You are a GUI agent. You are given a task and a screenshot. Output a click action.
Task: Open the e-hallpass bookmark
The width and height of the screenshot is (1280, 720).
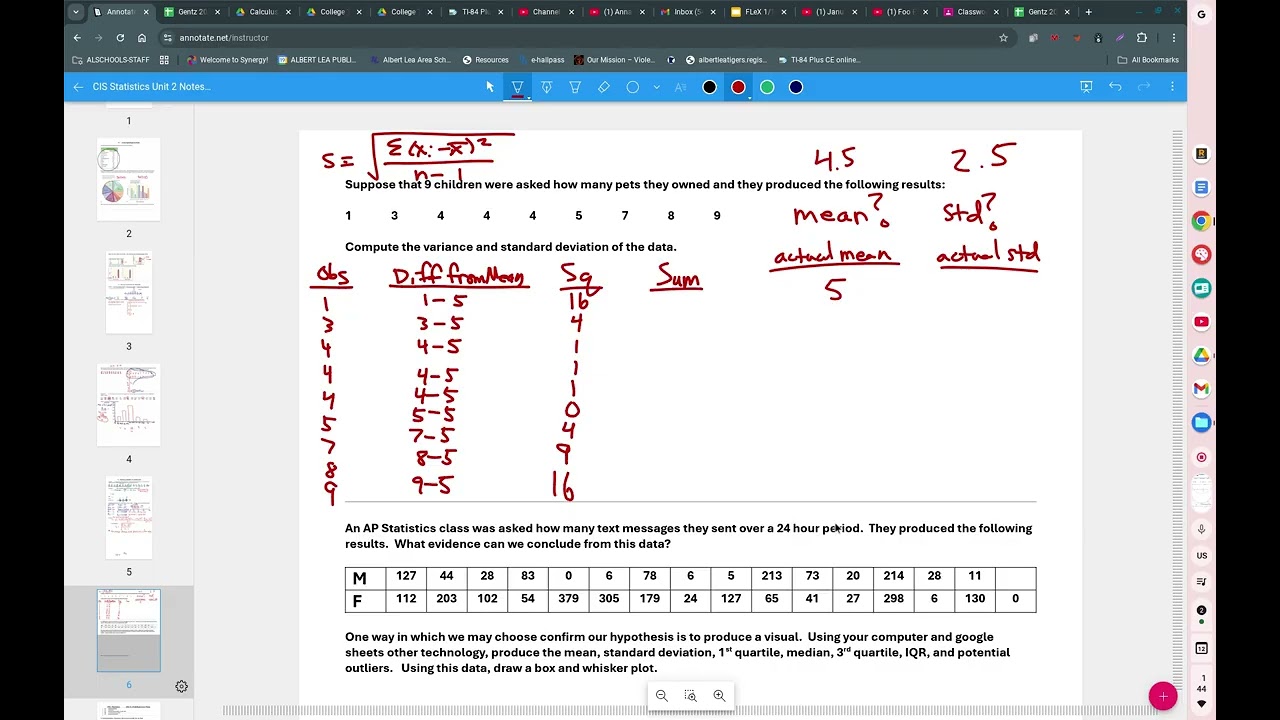[541, 60]
